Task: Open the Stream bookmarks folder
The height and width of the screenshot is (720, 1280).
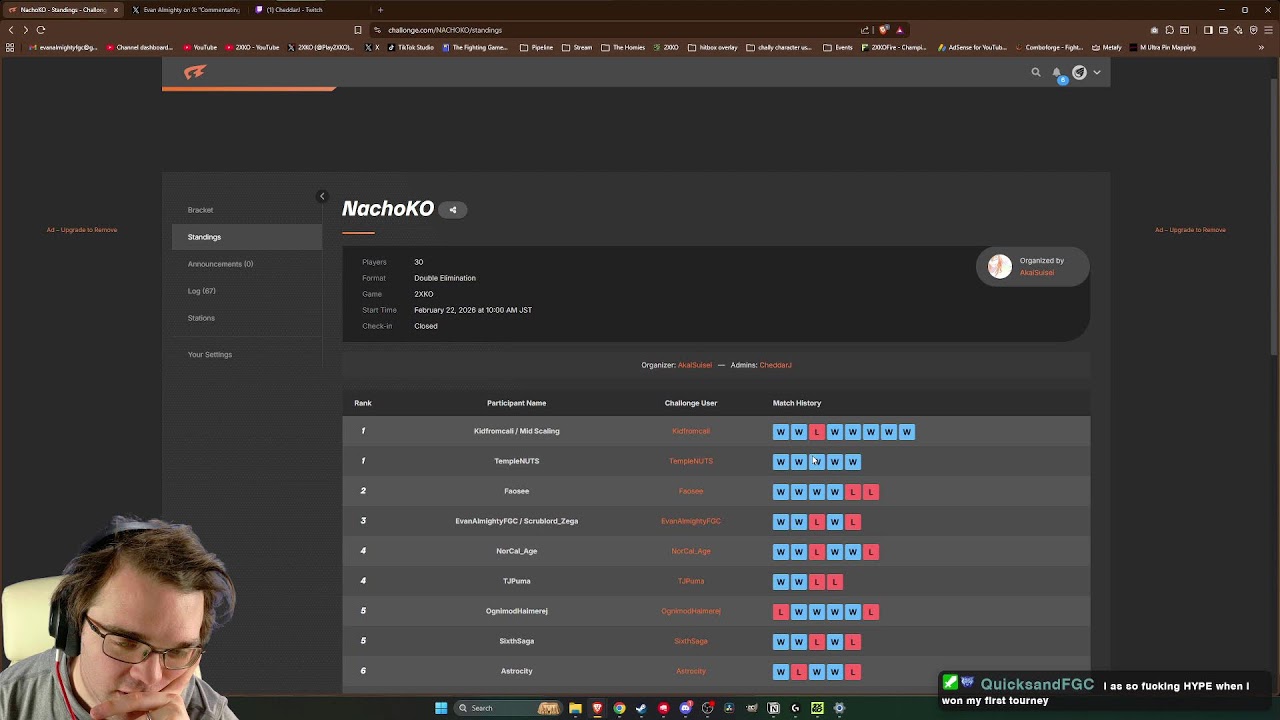Action: [x=577, y=47]
